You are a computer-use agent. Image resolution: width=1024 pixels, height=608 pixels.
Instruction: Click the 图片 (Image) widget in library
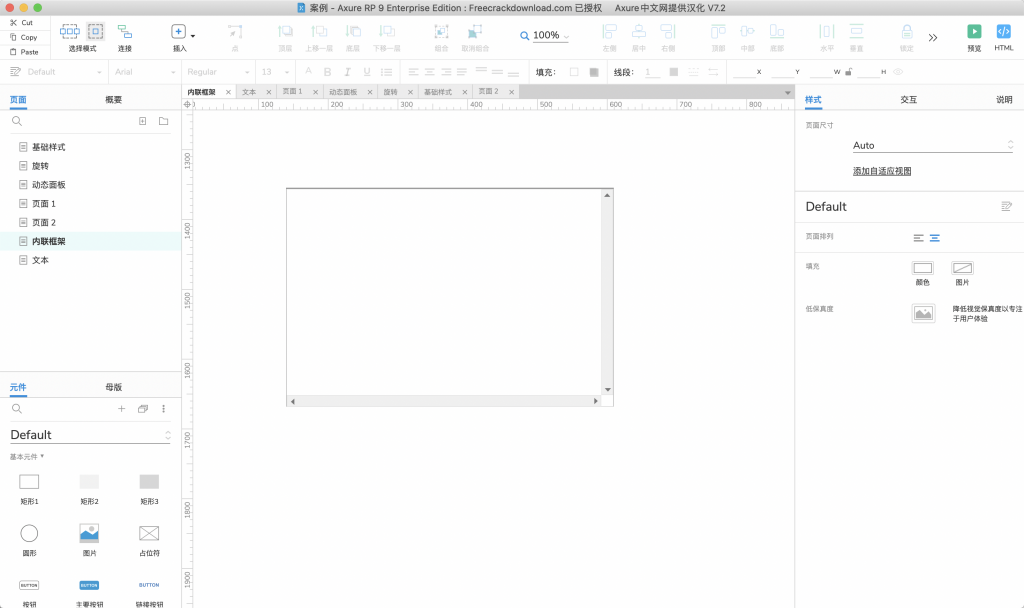89,533
